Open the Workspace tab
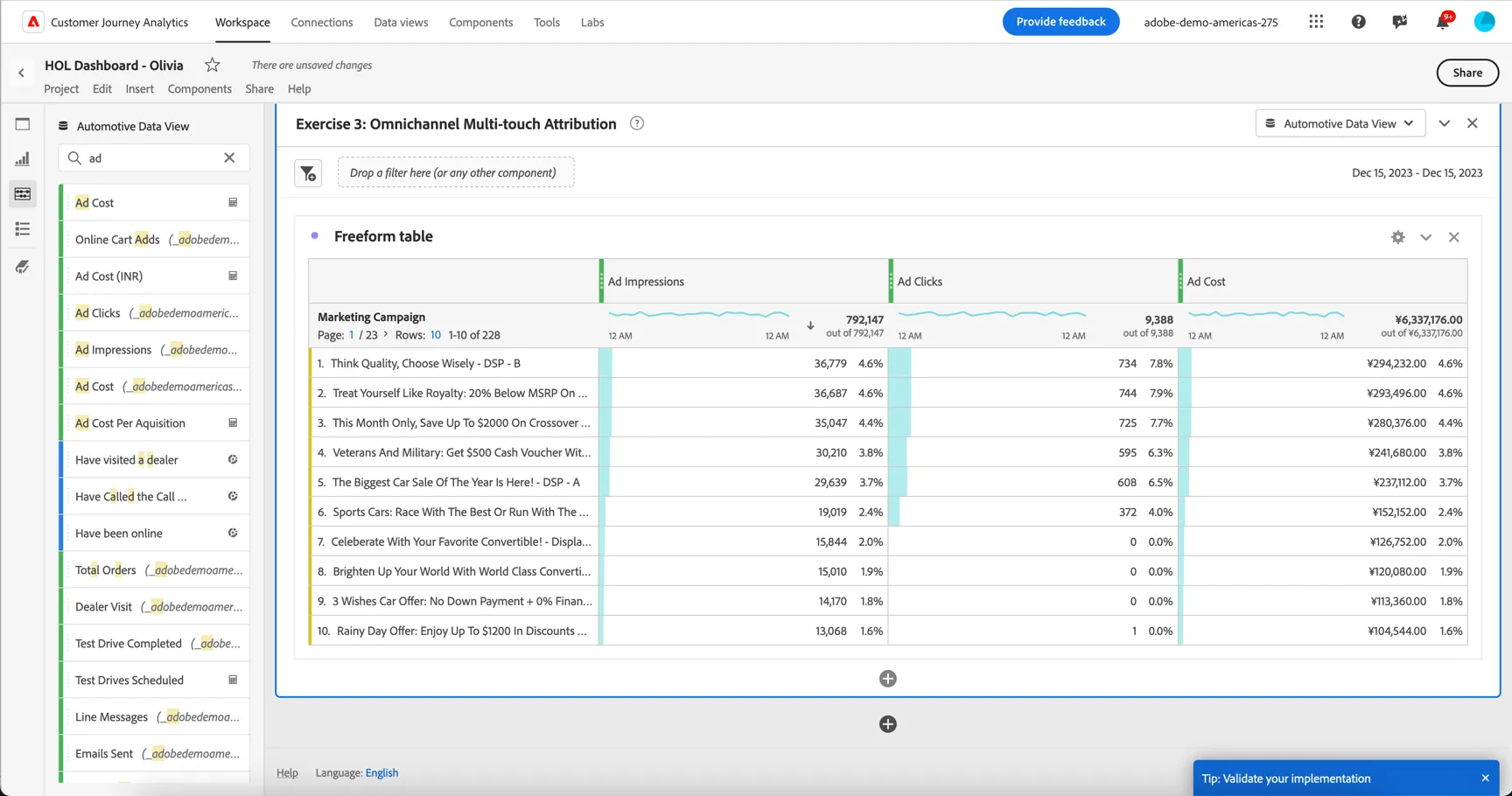The height and width of the screenshot is (796, 1512). click(242, 22)
